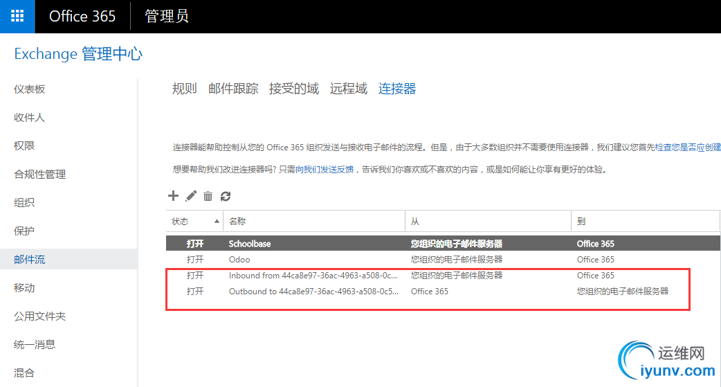The width and height of the screenshot is (721, 387).
Task: Open the 向我们发送反馈 link
Action: [325, 170]
